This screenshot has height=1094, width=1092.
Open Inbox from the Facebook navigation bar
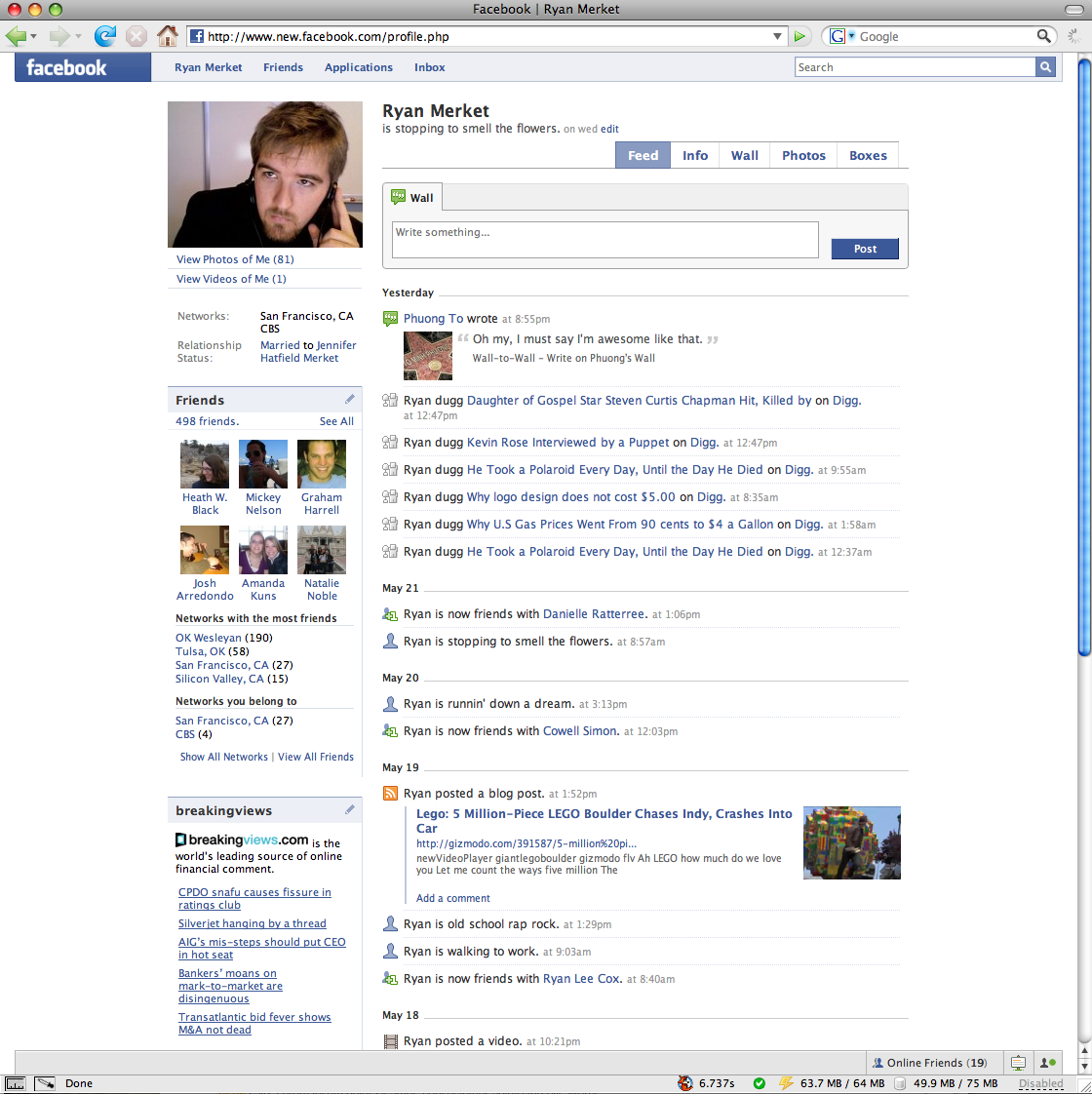pos(429,67)
